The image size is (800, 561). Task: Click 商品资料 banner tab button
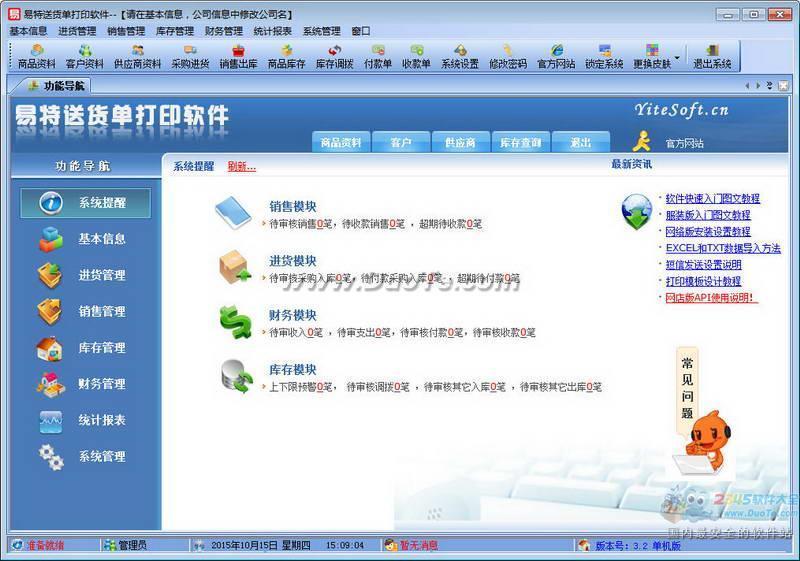point(341,142)
